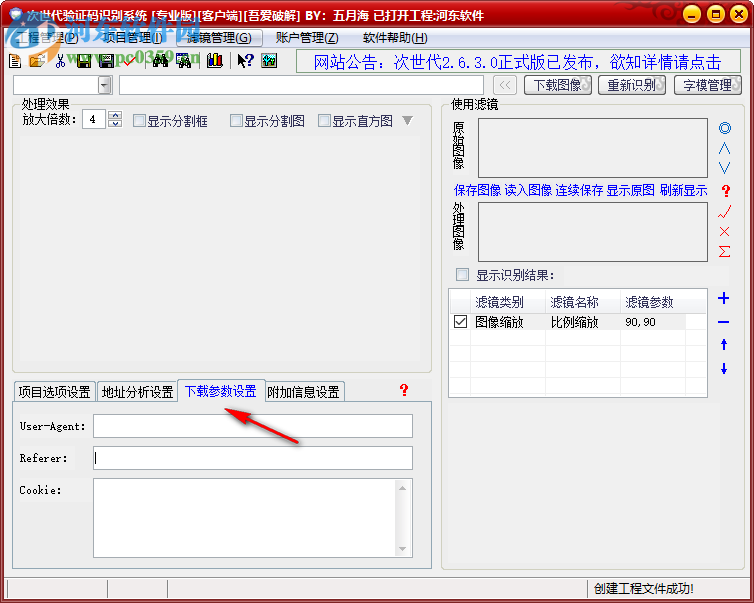Decrease 放大倍数 with spinner down arrow
This screenshot has height=603, width=754.
pos(114,124)
